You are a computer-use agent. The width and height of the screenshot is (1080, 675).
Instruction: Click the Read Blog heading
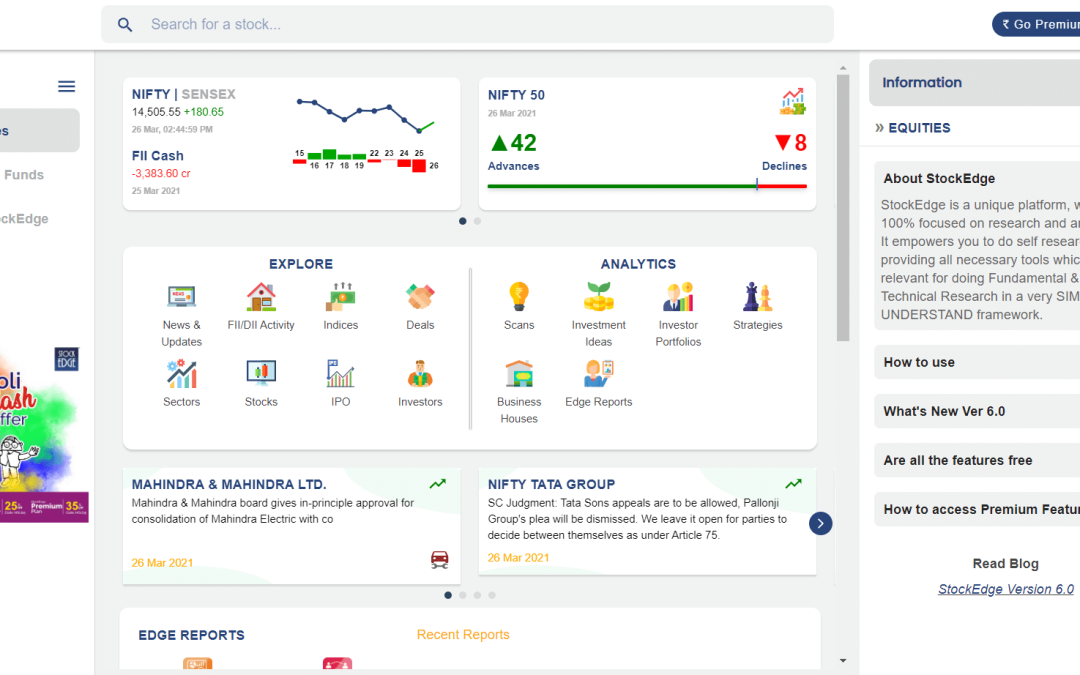tap(1006, 563)
